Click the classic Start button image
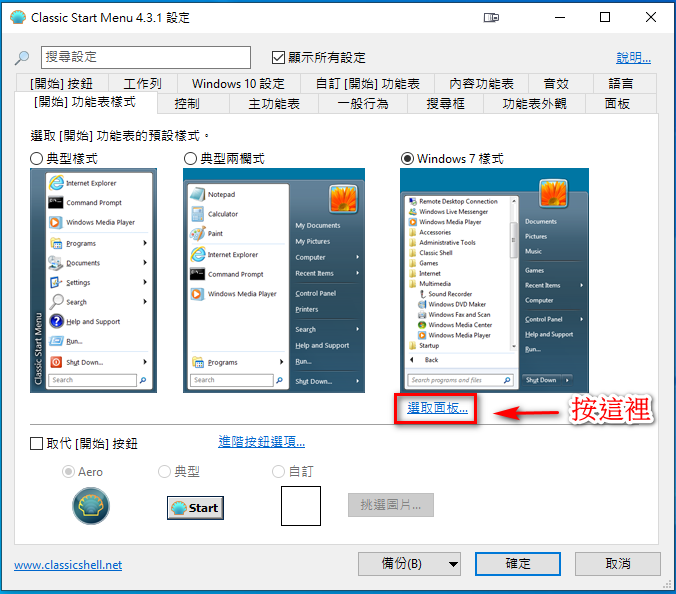Screen dimensions: 676x594 coord(195,508)
